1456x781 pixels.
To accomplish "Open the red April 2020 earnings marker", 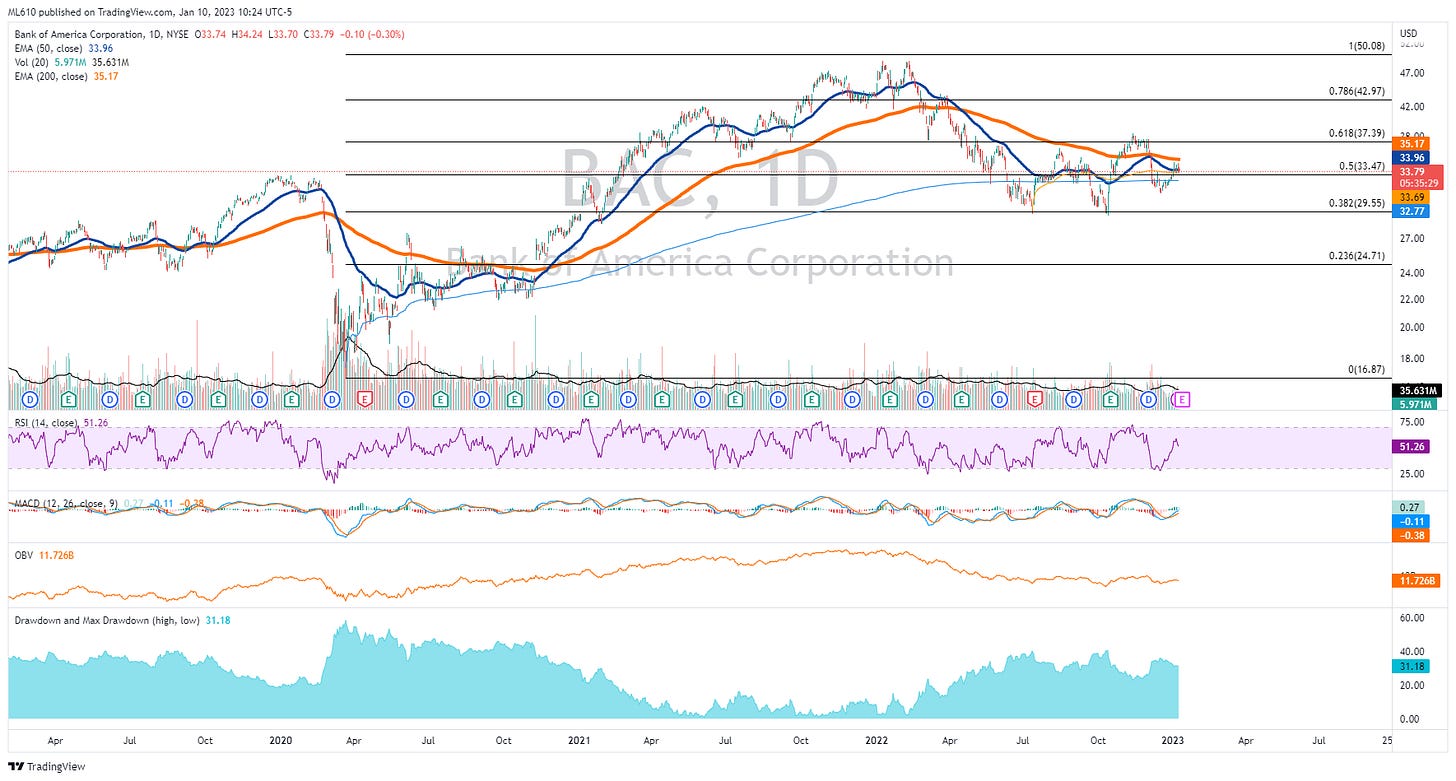I will 365,399.
